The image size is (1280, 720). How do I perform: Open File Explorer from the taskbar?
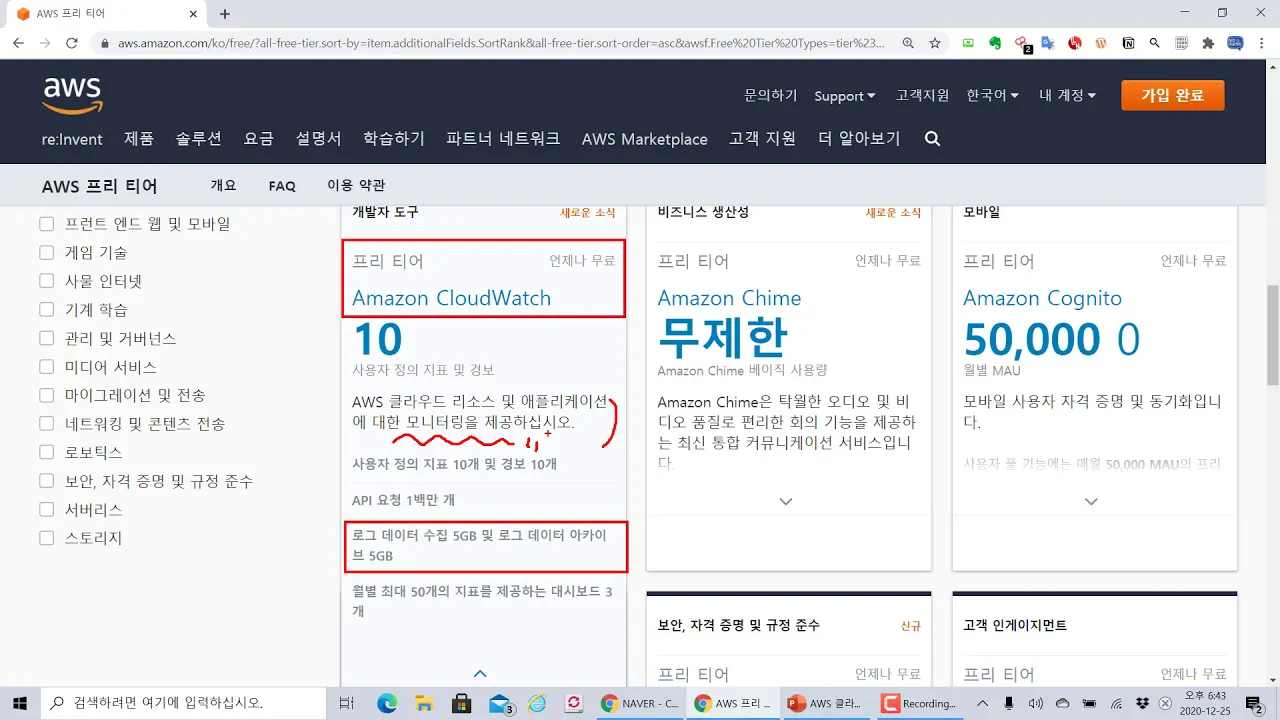pos(424,703)
